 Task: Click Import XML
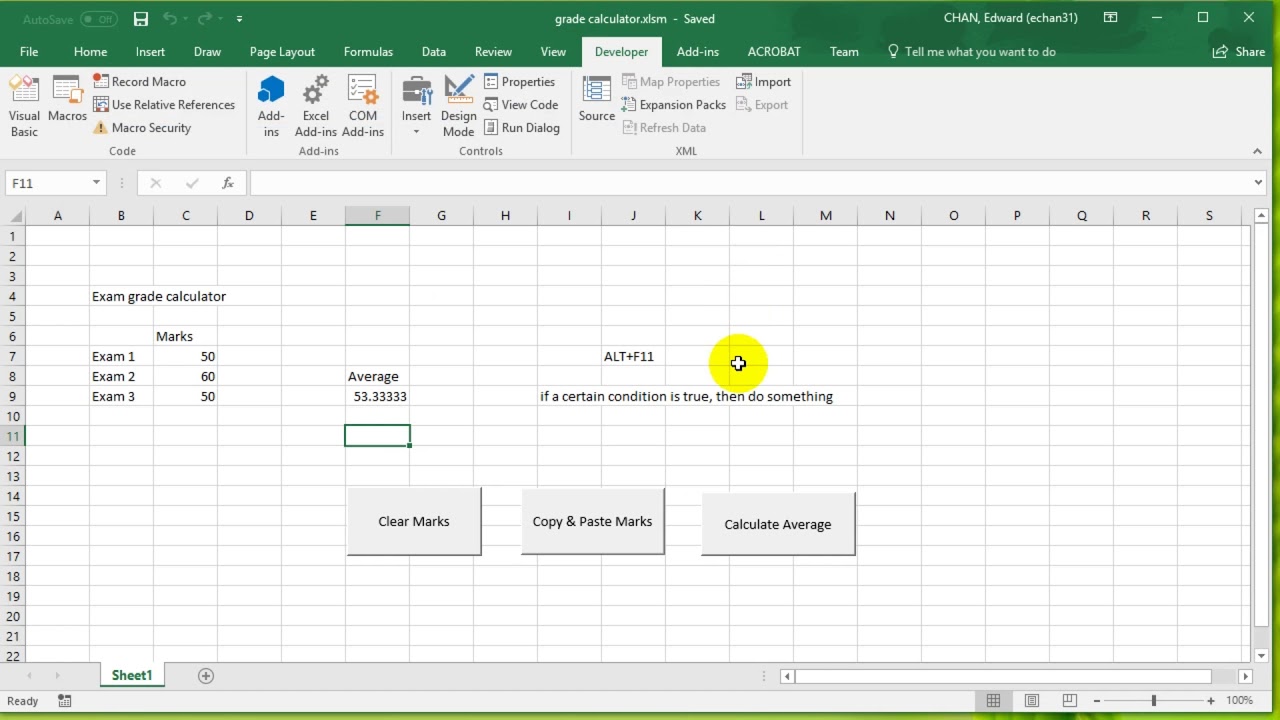(x=764, y=82)
